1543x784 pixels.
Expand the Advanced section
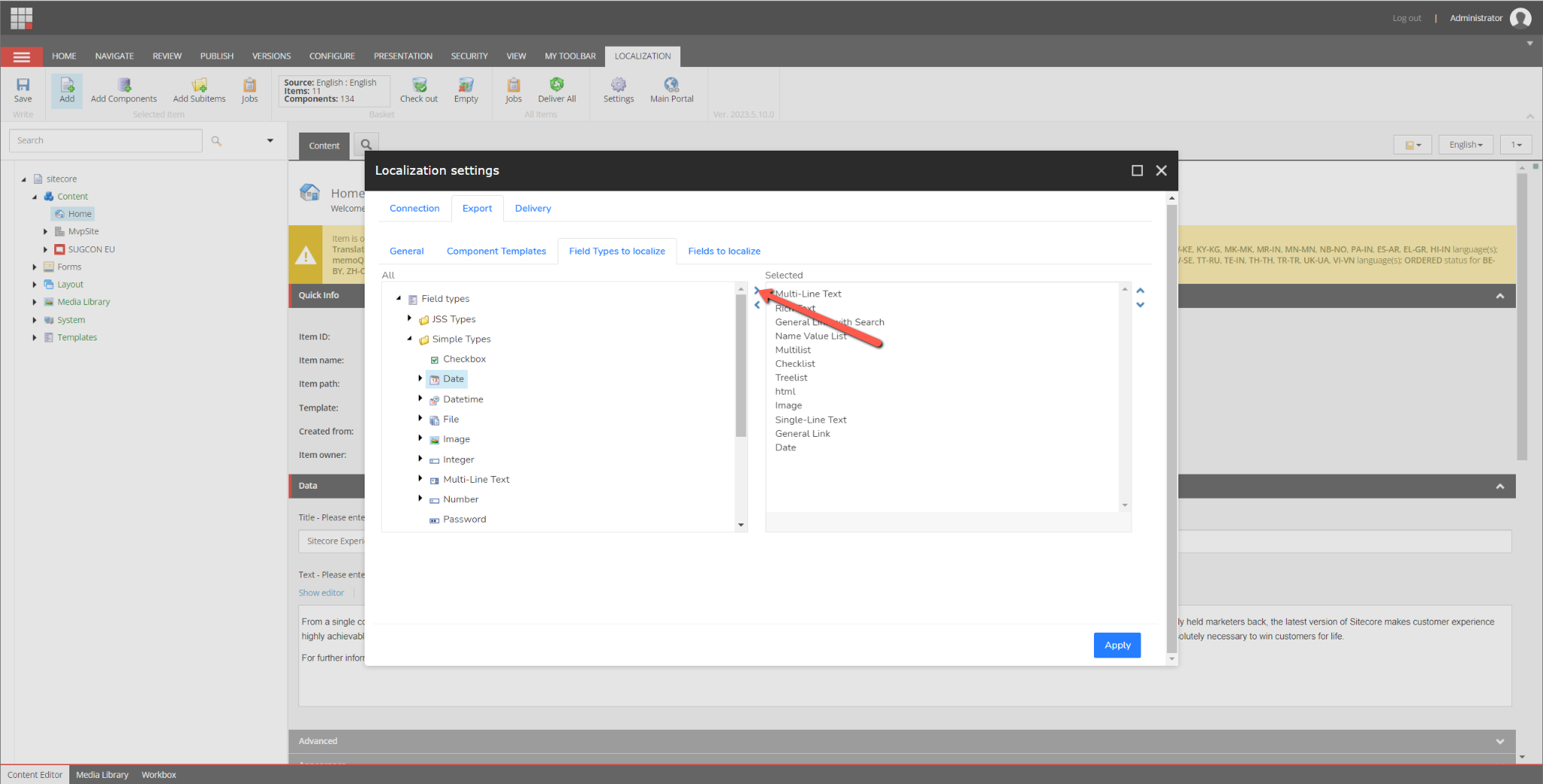click(1499, 742)
